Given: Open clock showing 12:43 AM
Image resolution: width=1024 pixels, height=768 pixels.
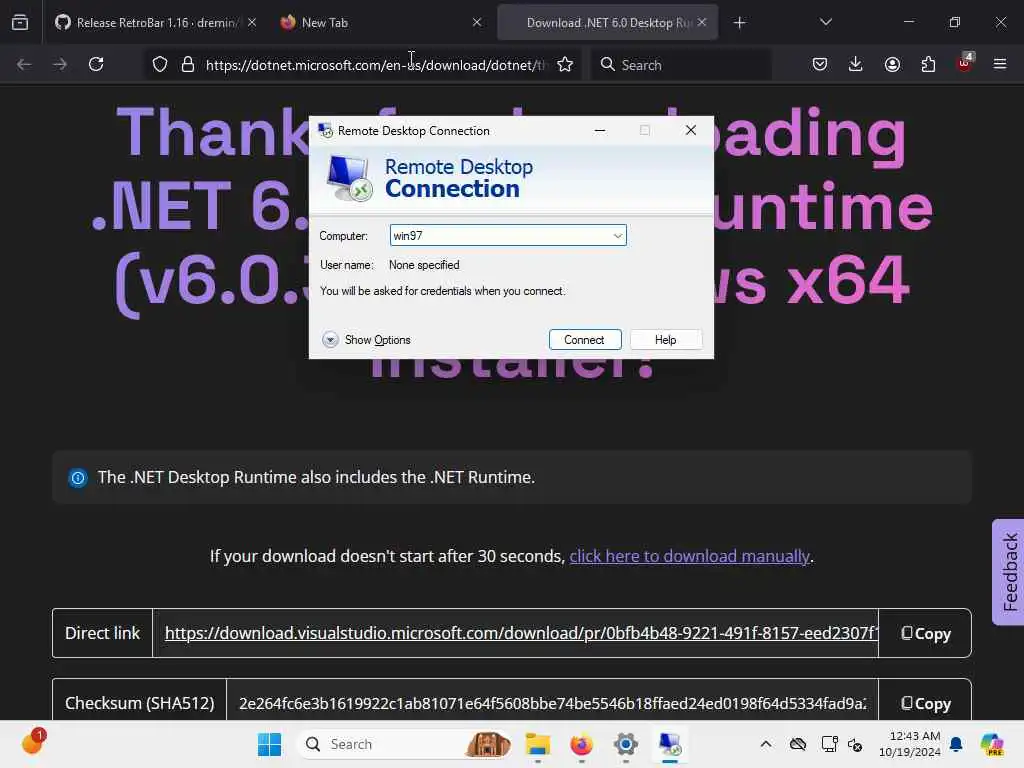Looking at the screenshot, I should 909,744.
